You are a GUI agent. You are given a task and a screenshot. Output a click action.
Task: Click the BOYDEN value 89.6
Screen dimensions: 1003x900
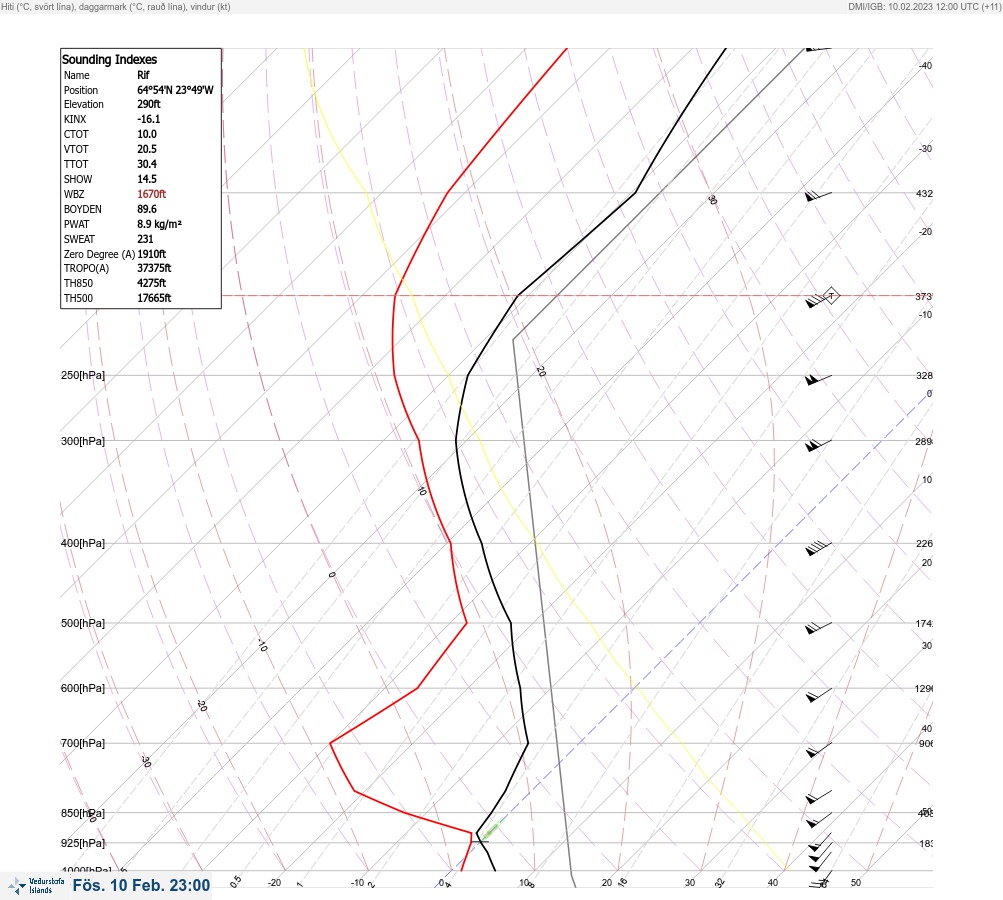[x=147, y=209]
